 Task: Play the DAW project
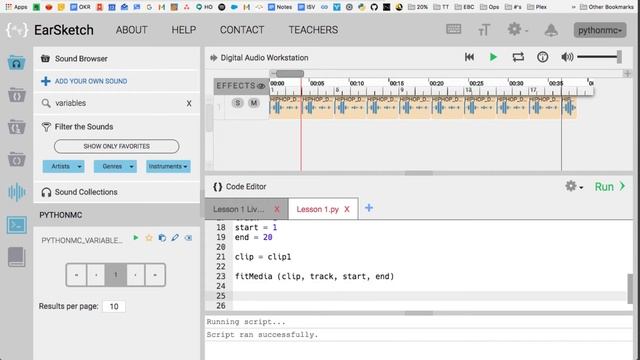(x=493, y=57)
